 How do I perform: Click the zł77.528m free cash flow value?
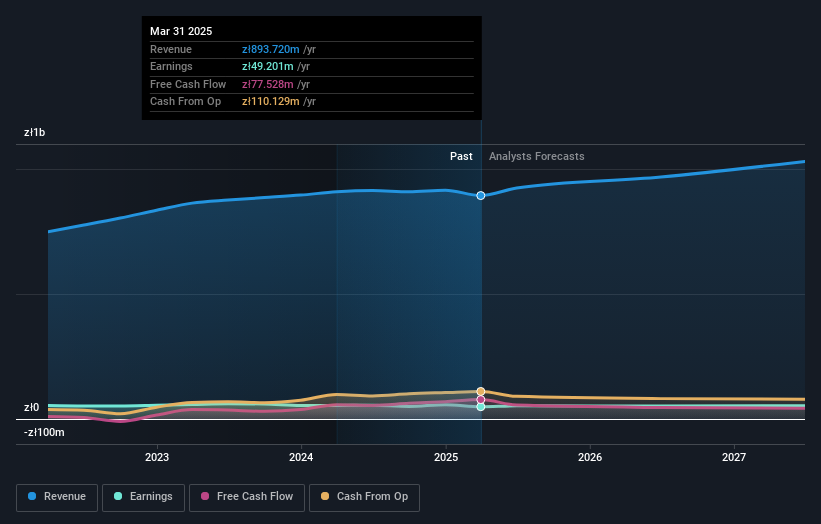tap(268, 84)
